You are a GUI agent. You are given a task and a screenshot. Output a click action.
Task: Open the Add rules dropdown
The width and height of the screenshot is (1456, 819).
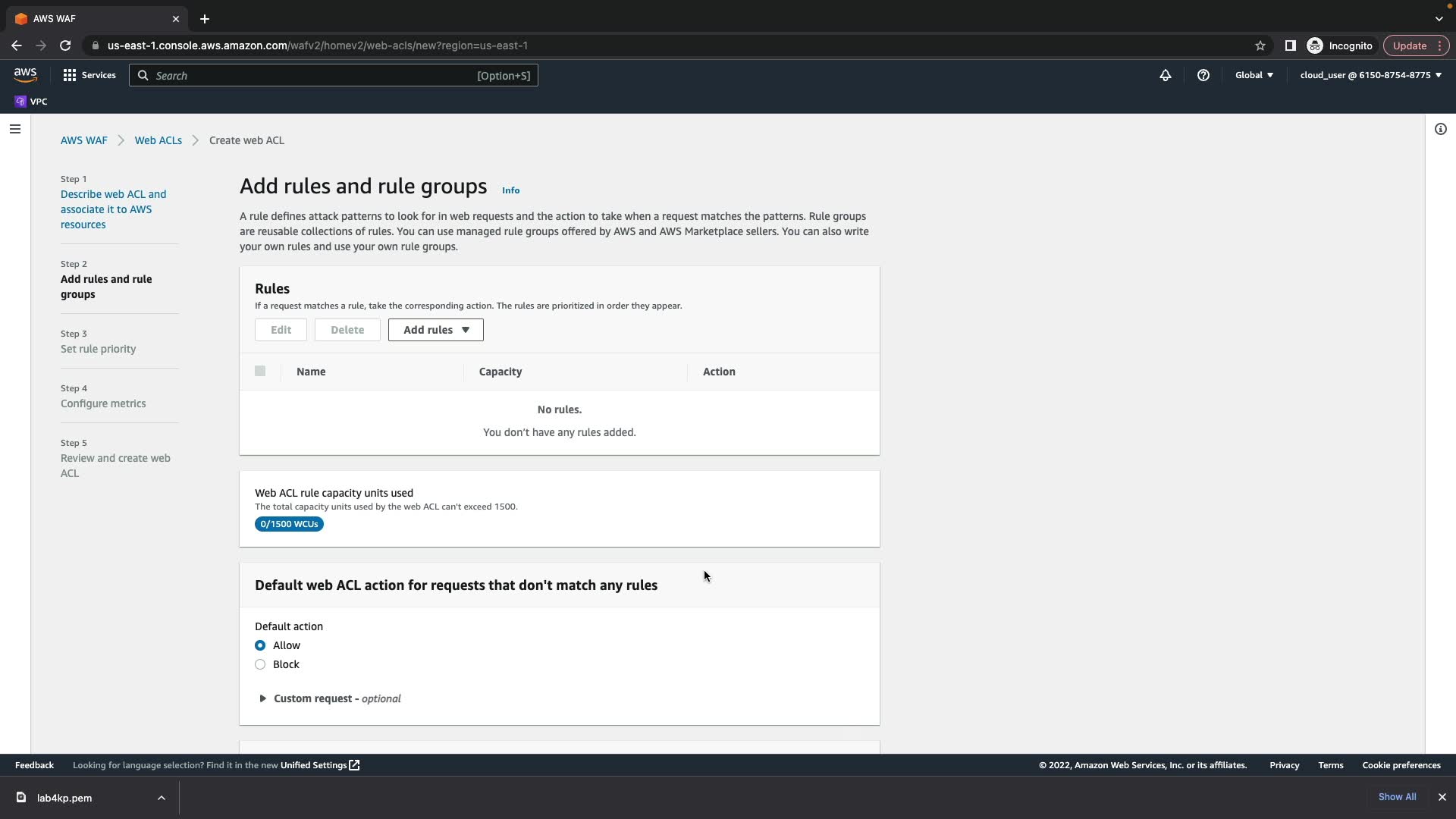[x=435, y=330]
